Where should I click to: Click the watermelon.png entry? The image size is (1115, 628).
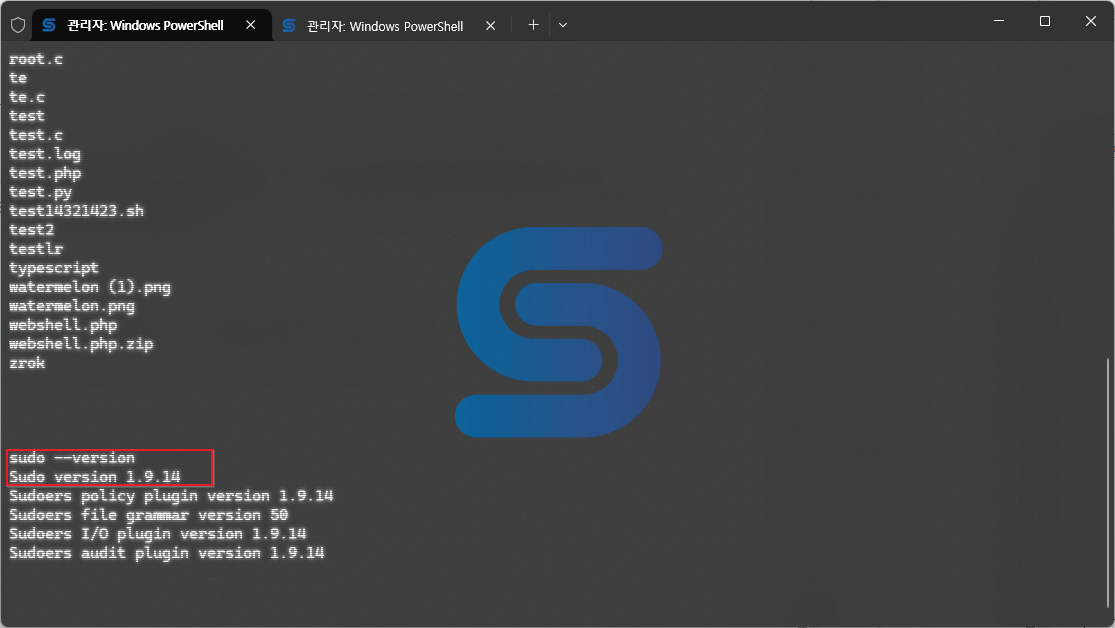point(72,307)
